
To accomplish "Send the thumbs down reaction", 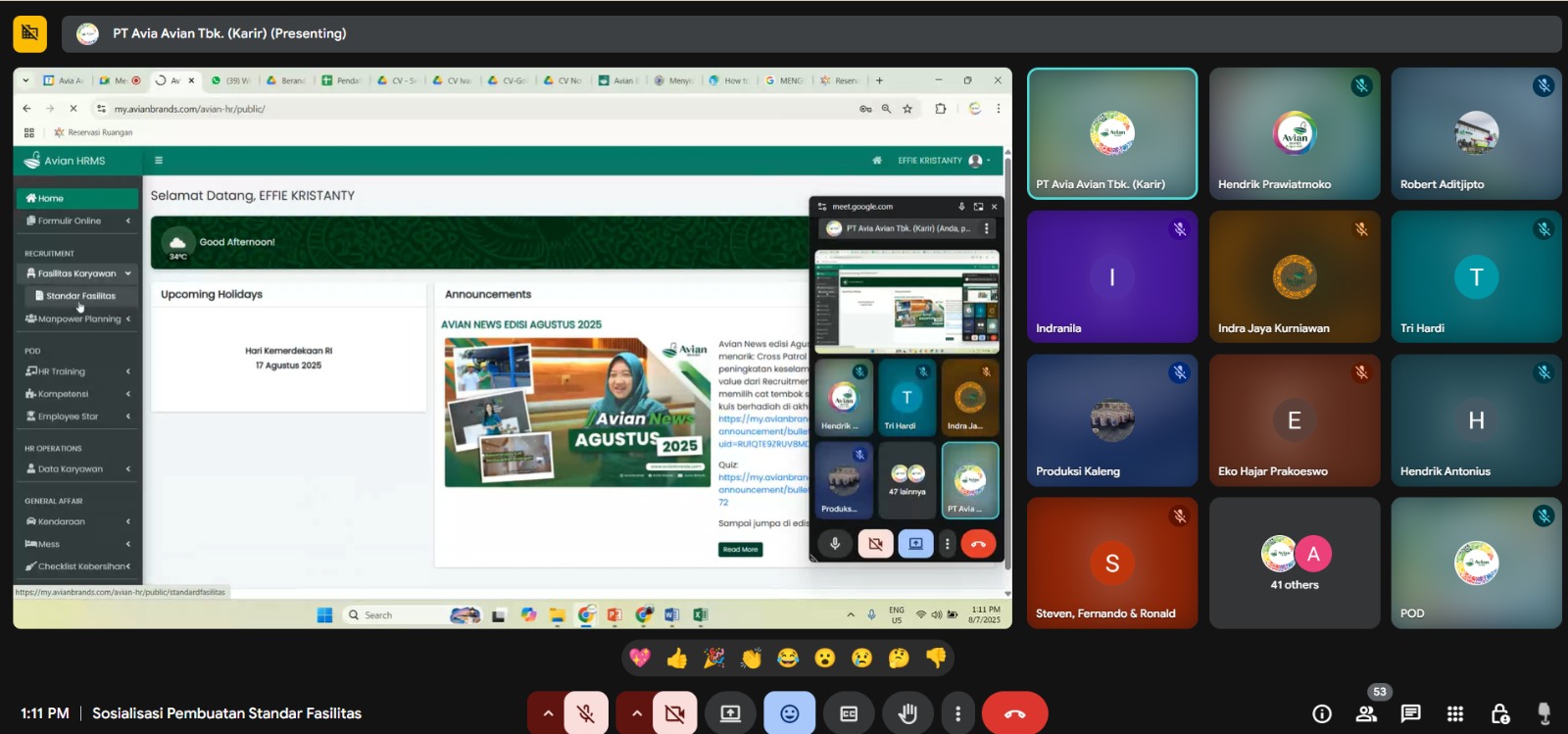I will 936,658.
